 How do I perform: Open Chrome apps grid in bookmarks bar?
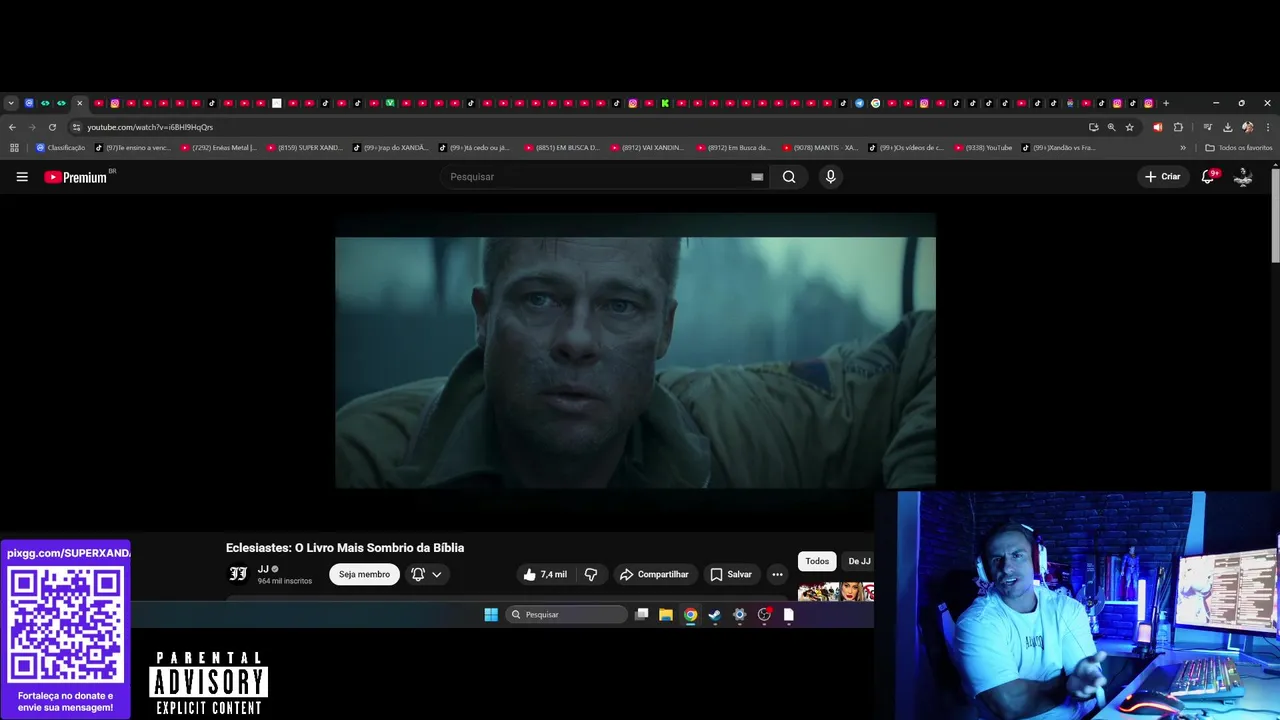14,148
